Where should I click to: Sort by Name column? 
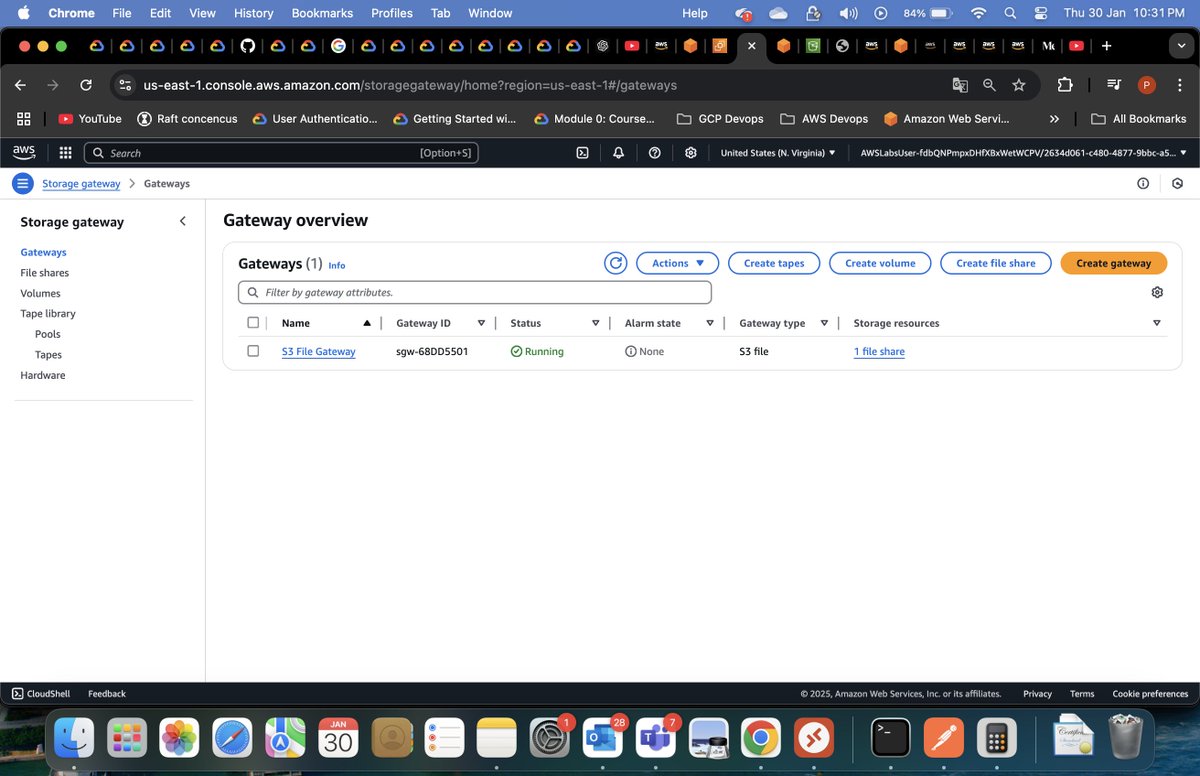367,323
